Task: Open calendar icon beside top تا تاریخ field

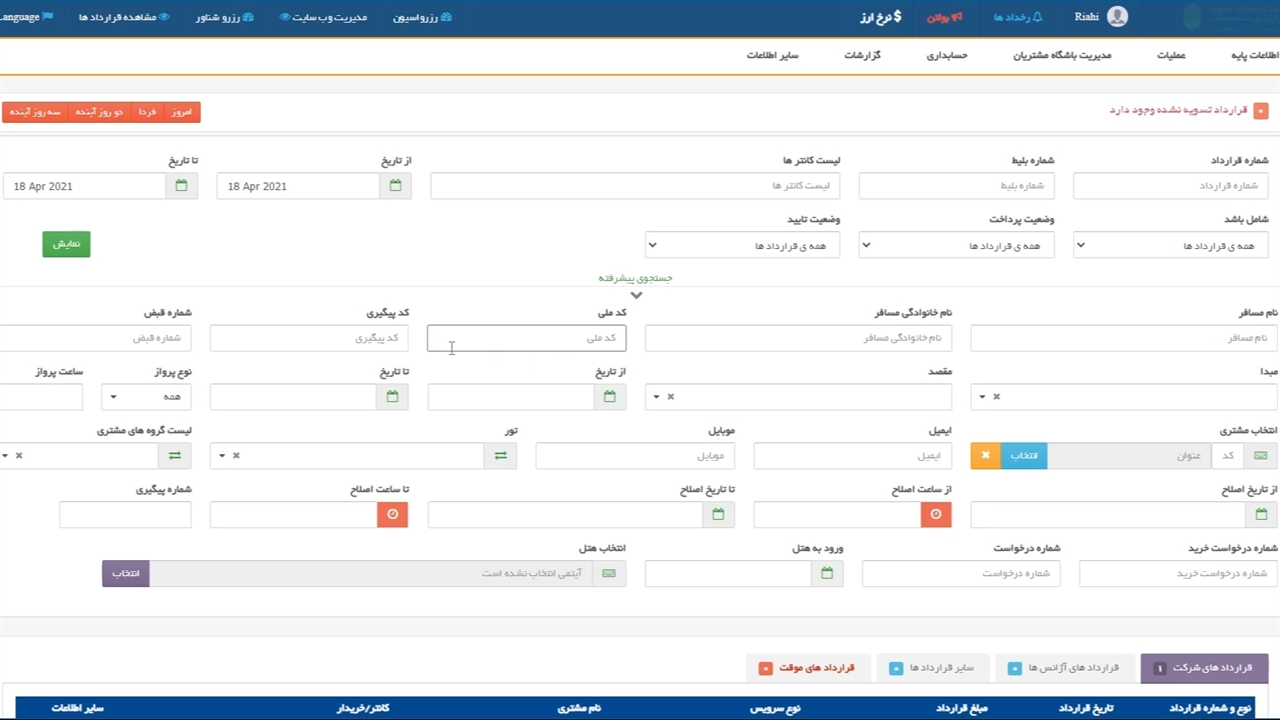Action: tap(181, 186)
